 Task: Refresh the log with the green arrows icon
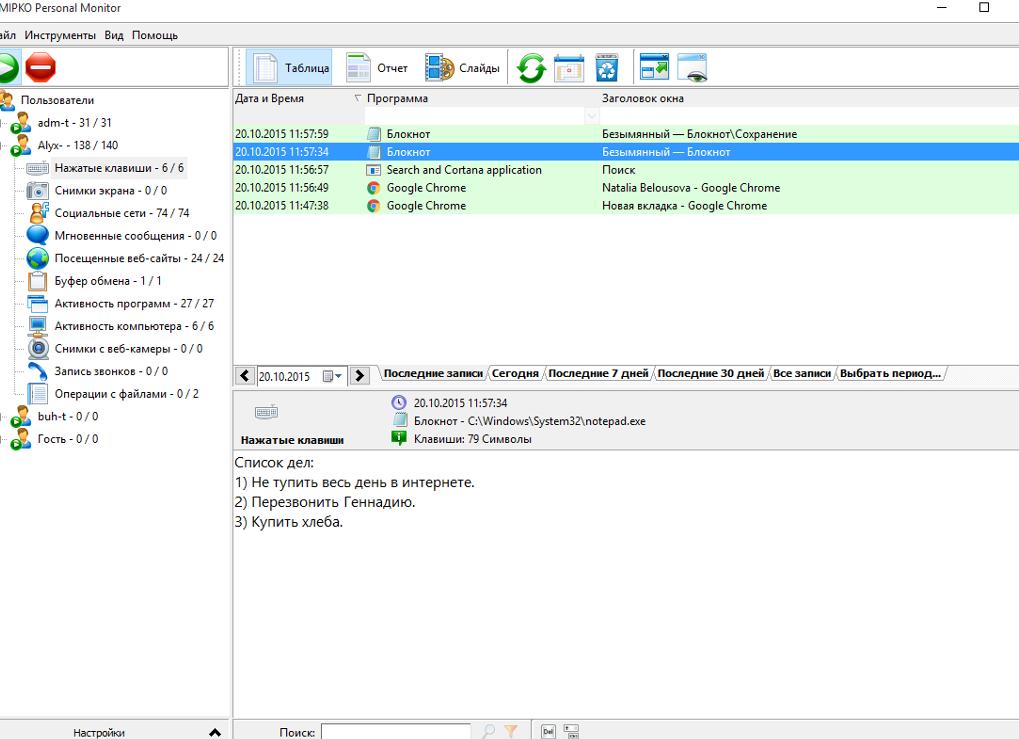click(531, 68)
